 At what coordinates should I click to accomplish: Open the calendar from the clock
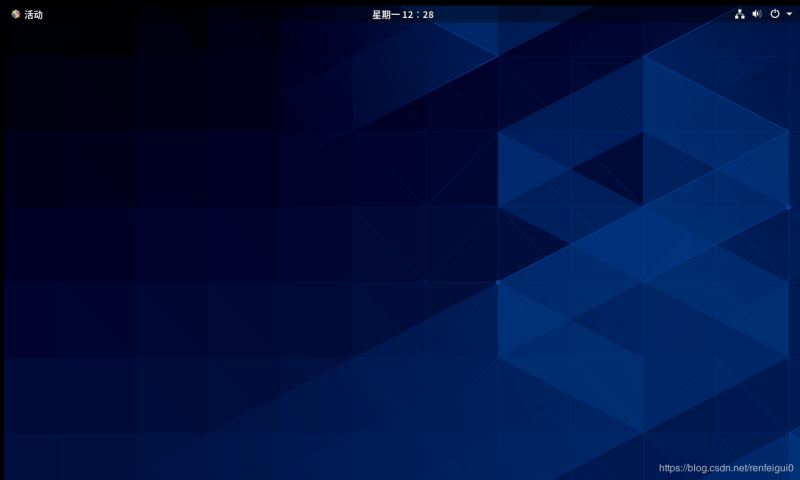coord(402,14)
